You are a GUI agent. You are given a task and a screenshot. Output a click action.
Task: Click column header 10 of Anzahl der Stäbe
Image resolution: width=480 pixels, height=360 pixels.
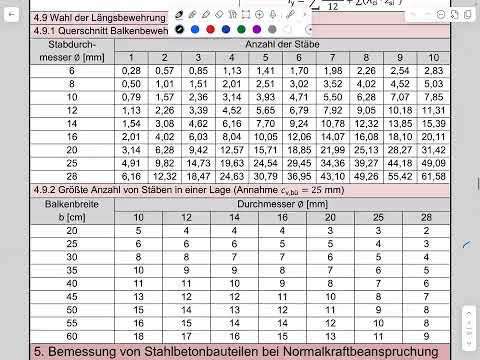[433, 58]
